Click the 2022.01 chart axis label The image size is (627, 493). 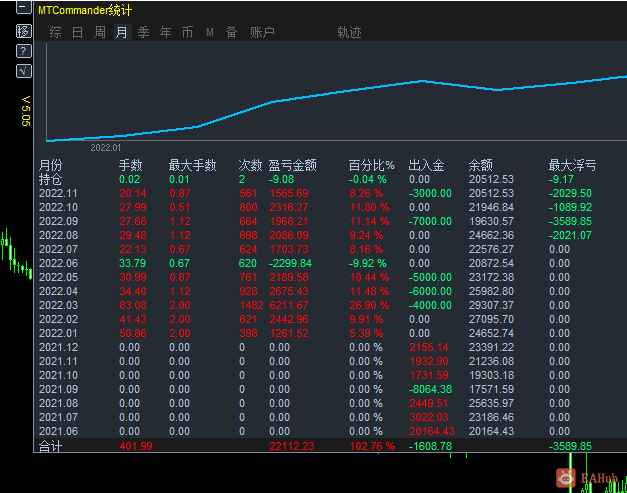[106, 148]
